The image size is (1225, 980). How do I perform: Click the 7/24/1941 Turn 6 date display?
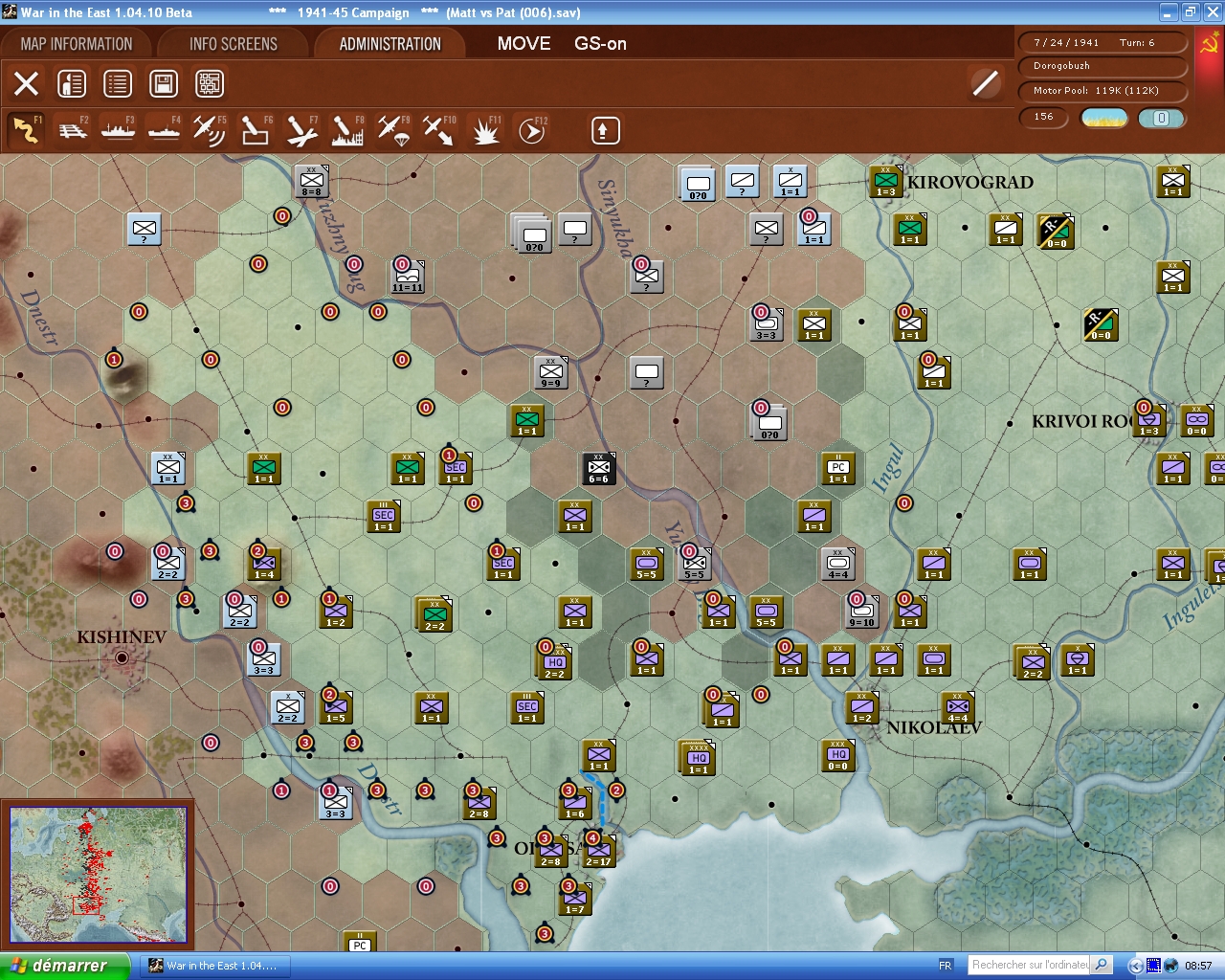click(x=1103, y=42)
